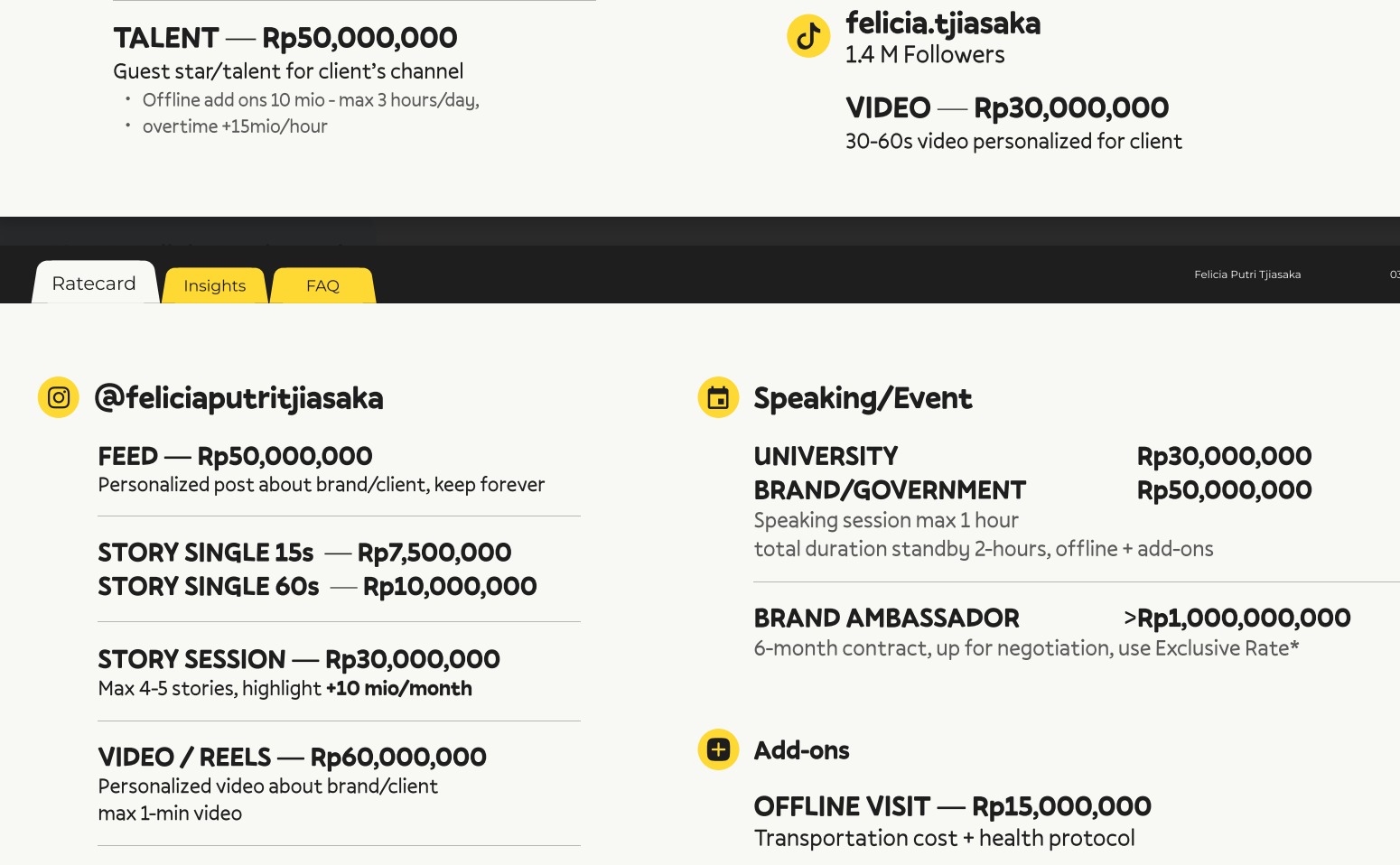This screenshot has width=1400, height=865.
Task: Select the OFFLINE VISIT add-on title
Action: point(952,806)
